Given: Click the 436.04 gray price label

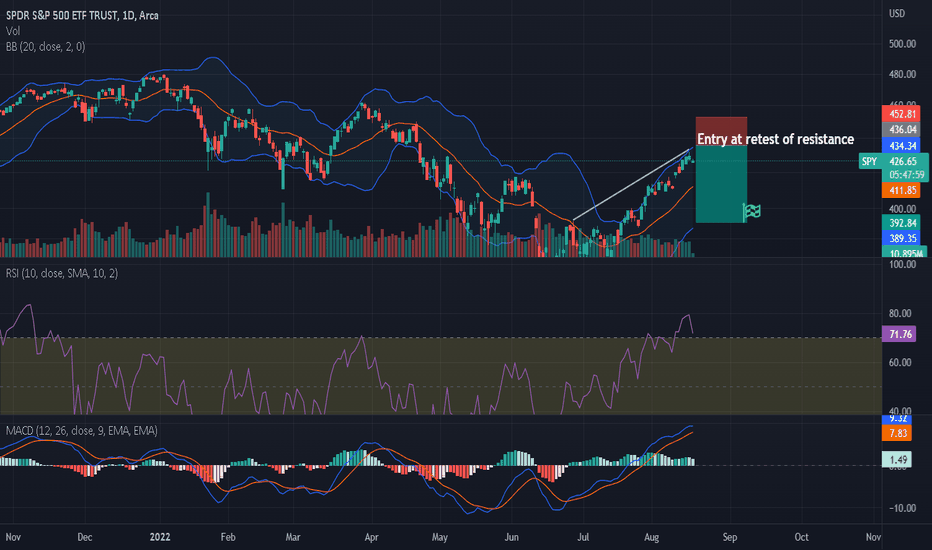Looking at the screenshot, I should (902, 130).
